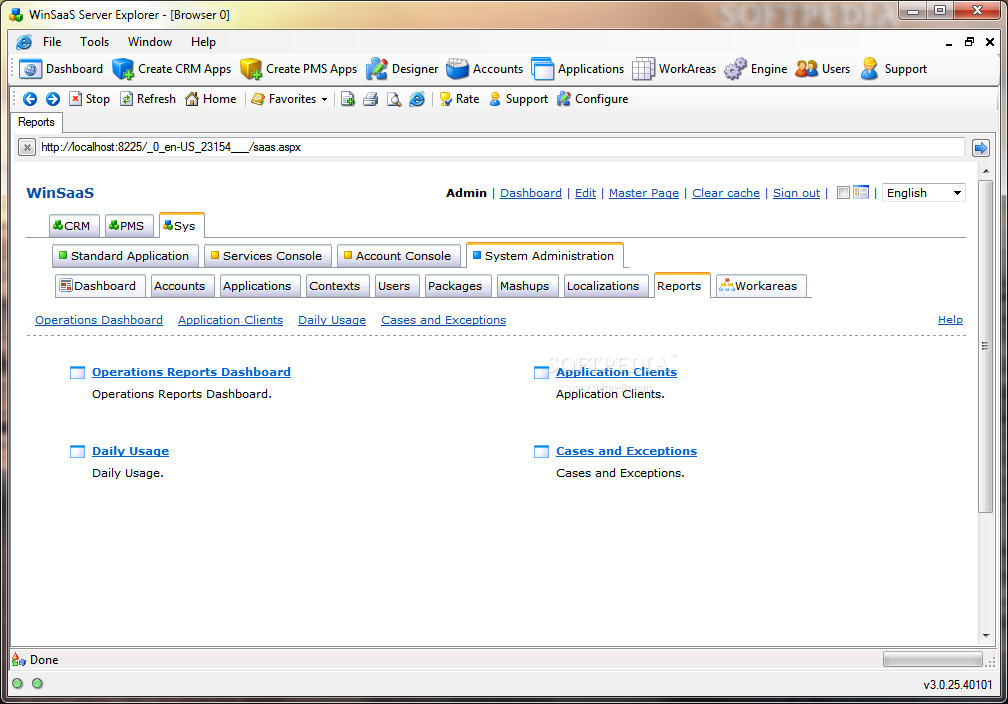Viewport: 1008px width, 704px height.
Task: Click the Master Page link
Action: click(x=644, y=193)
